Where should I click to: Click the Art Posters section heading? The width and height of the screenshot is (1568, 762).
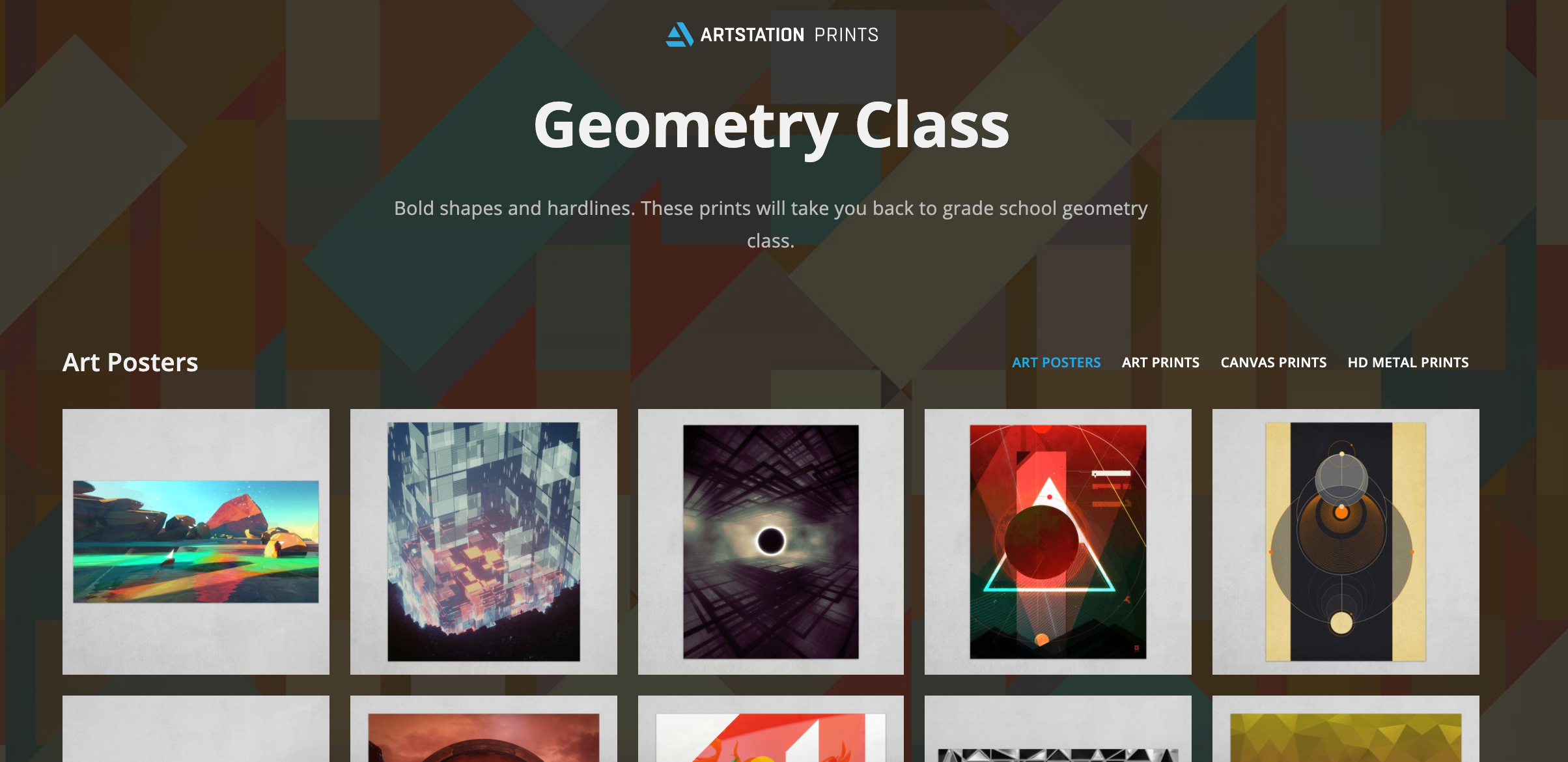(x=130, y=363)
